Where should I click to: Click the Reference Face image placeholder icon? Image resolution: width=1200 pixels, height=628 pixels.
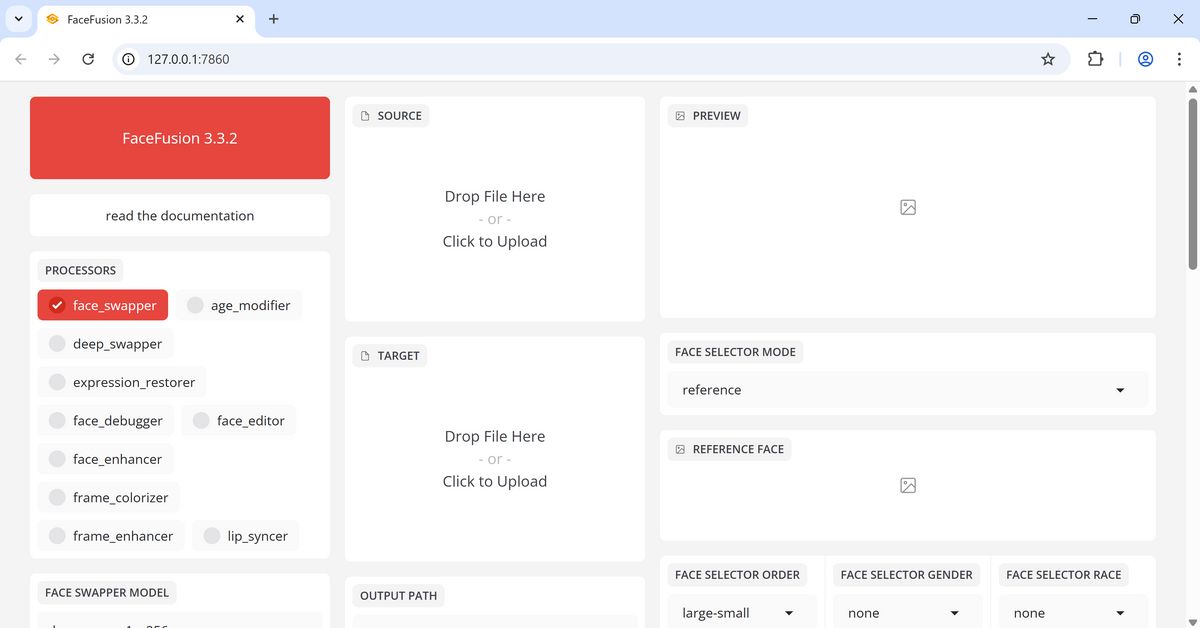(x=907, y=485)
